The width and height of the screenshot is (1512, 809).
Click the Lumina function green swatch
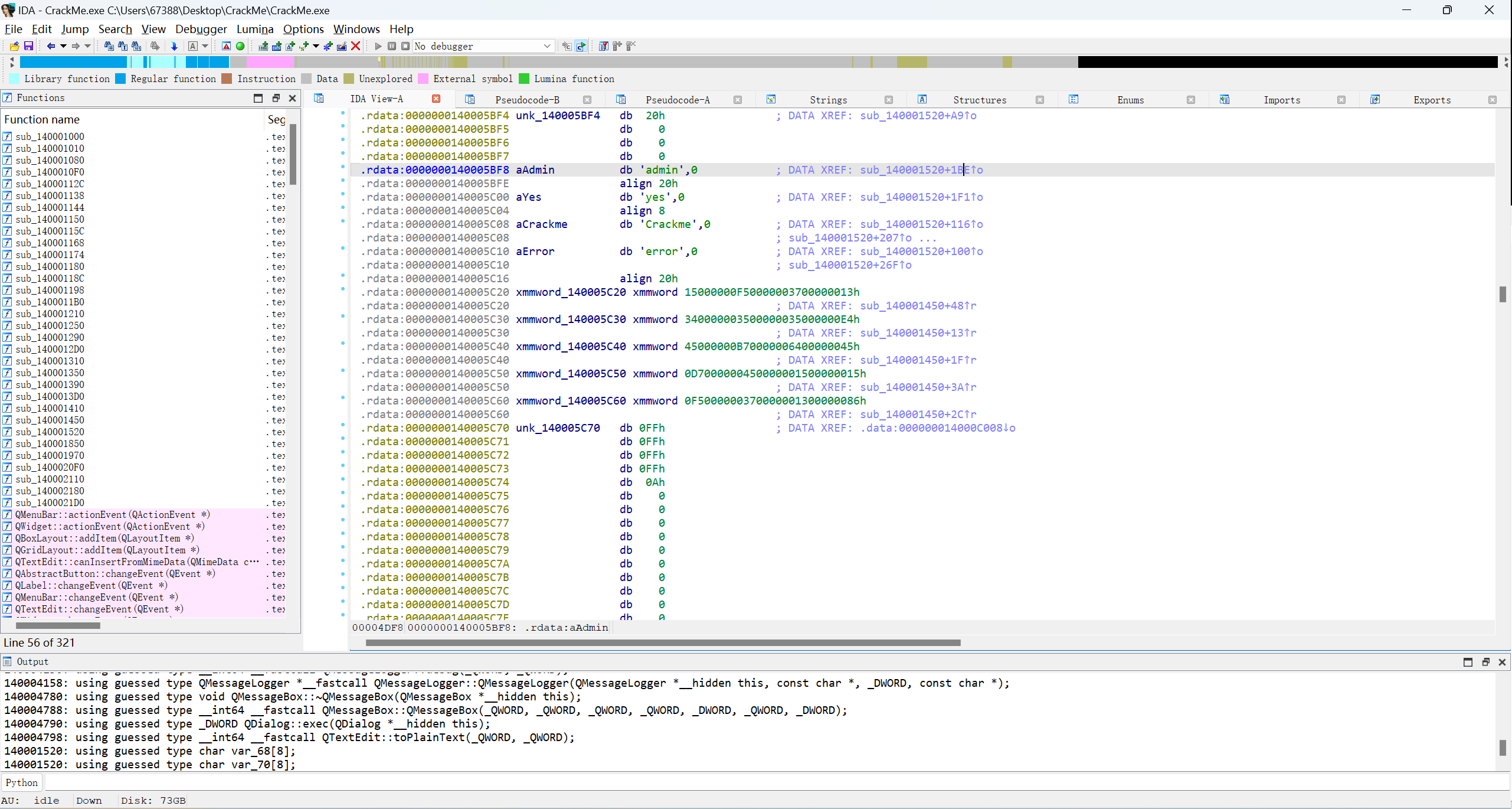(524, 79)
